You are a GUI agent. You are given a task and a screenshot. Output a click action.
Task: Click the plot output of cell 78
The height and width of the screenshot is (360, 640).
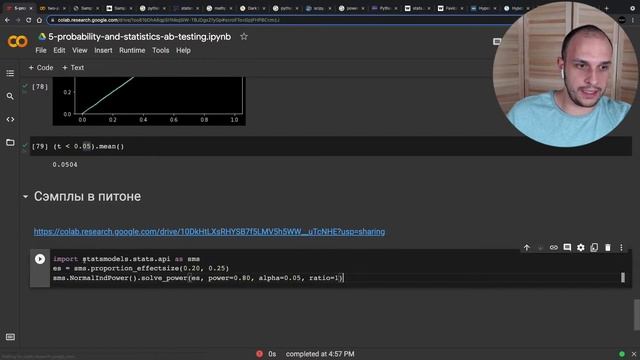pyautogui.click(x=149, y=101)
